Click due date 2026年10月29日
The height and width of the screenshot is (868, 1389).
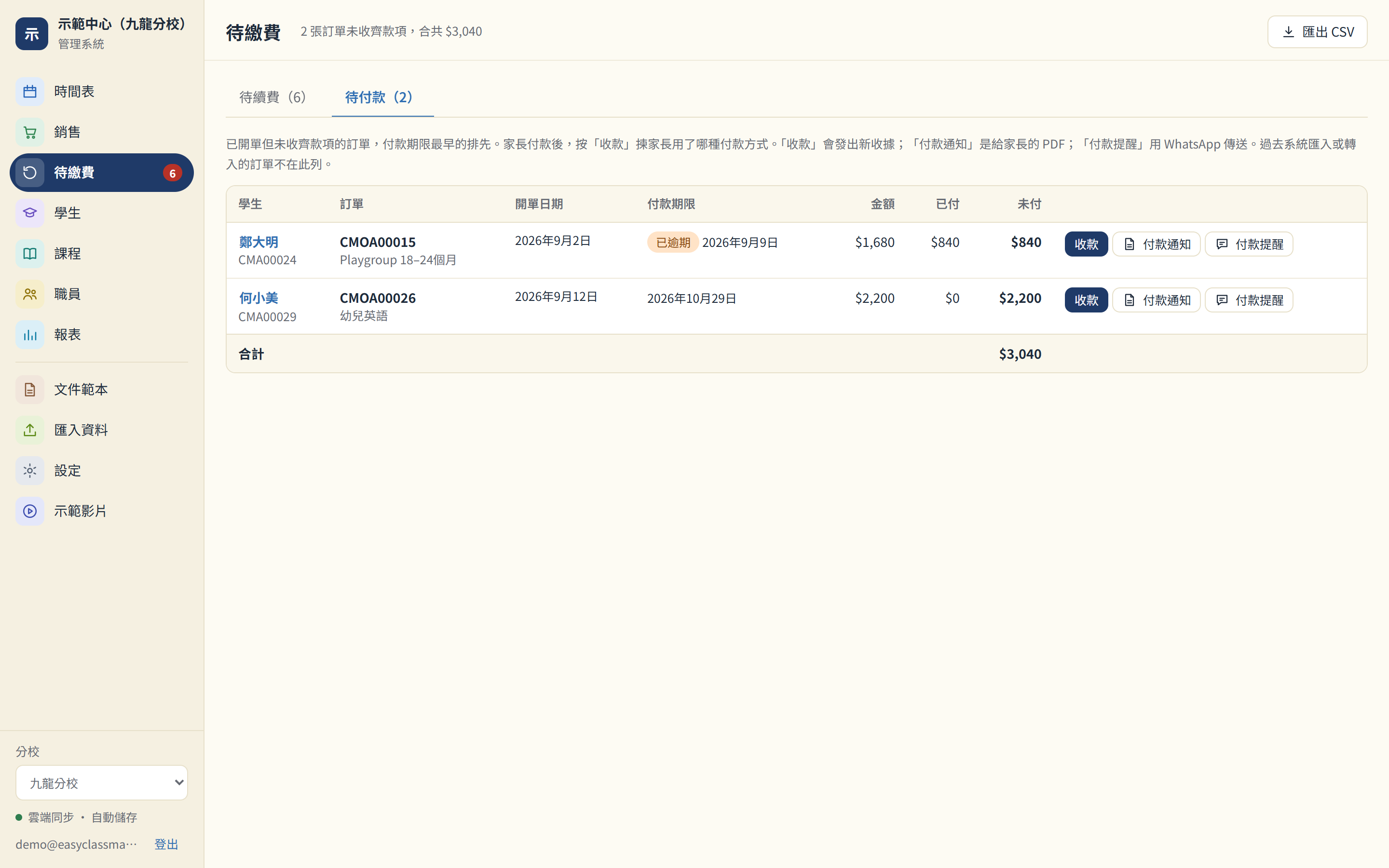pyautogui.click(x=692, y=298)
